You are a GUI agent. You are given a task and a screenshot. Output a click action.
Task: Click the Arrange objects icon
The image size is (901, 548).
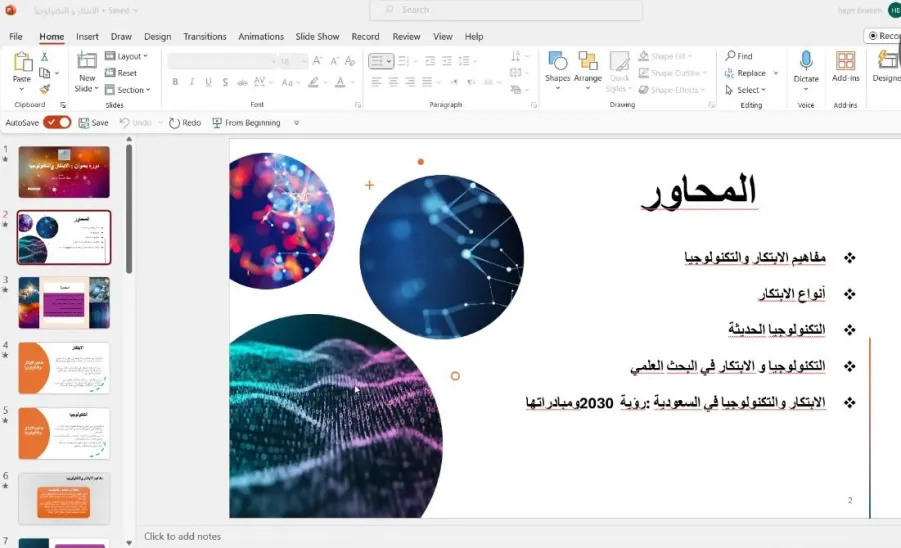pos(587,71)
